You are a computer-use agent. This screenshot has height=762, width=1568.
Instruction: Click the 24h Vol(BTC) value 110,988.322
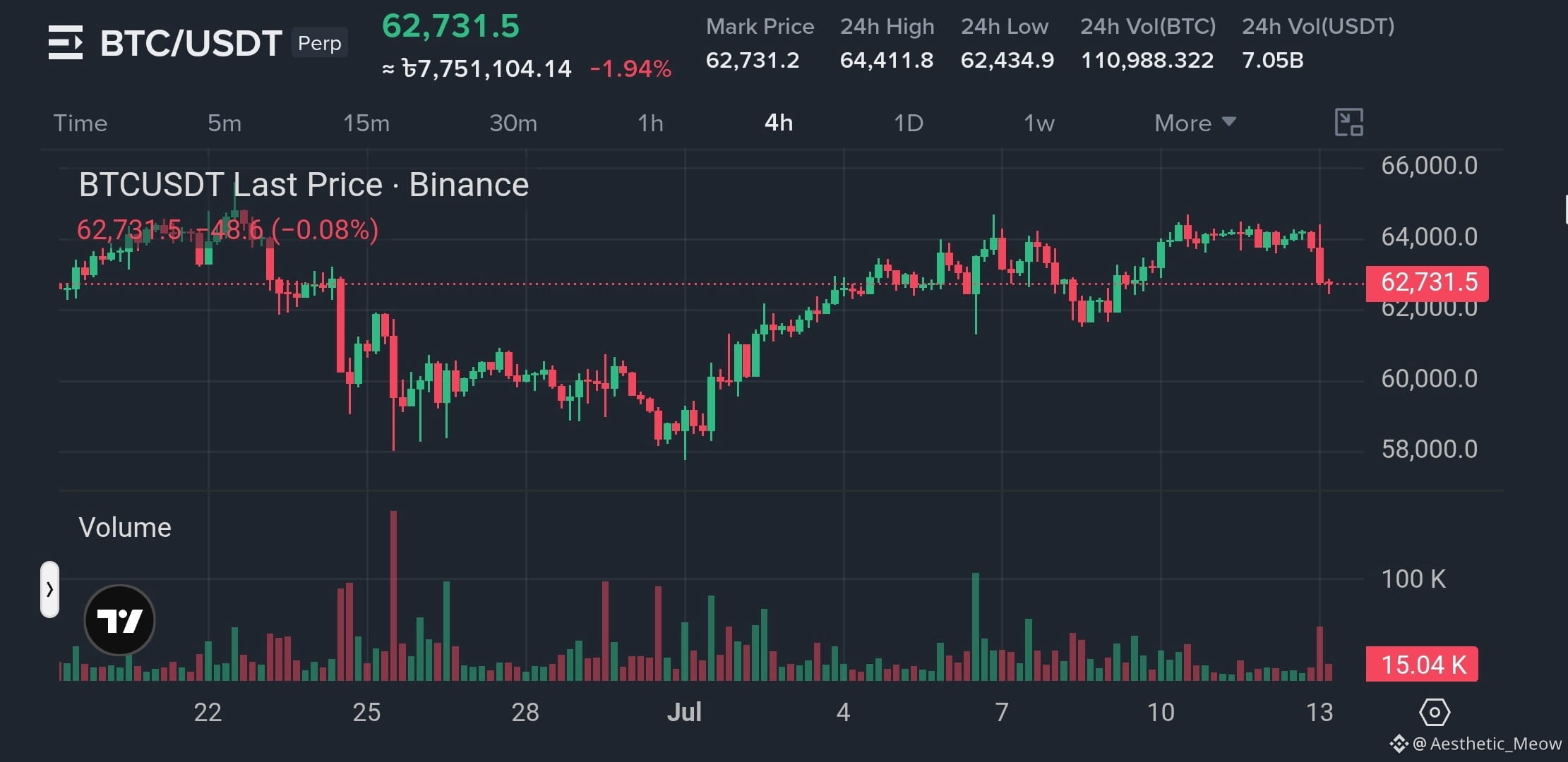click(1147, 60)
